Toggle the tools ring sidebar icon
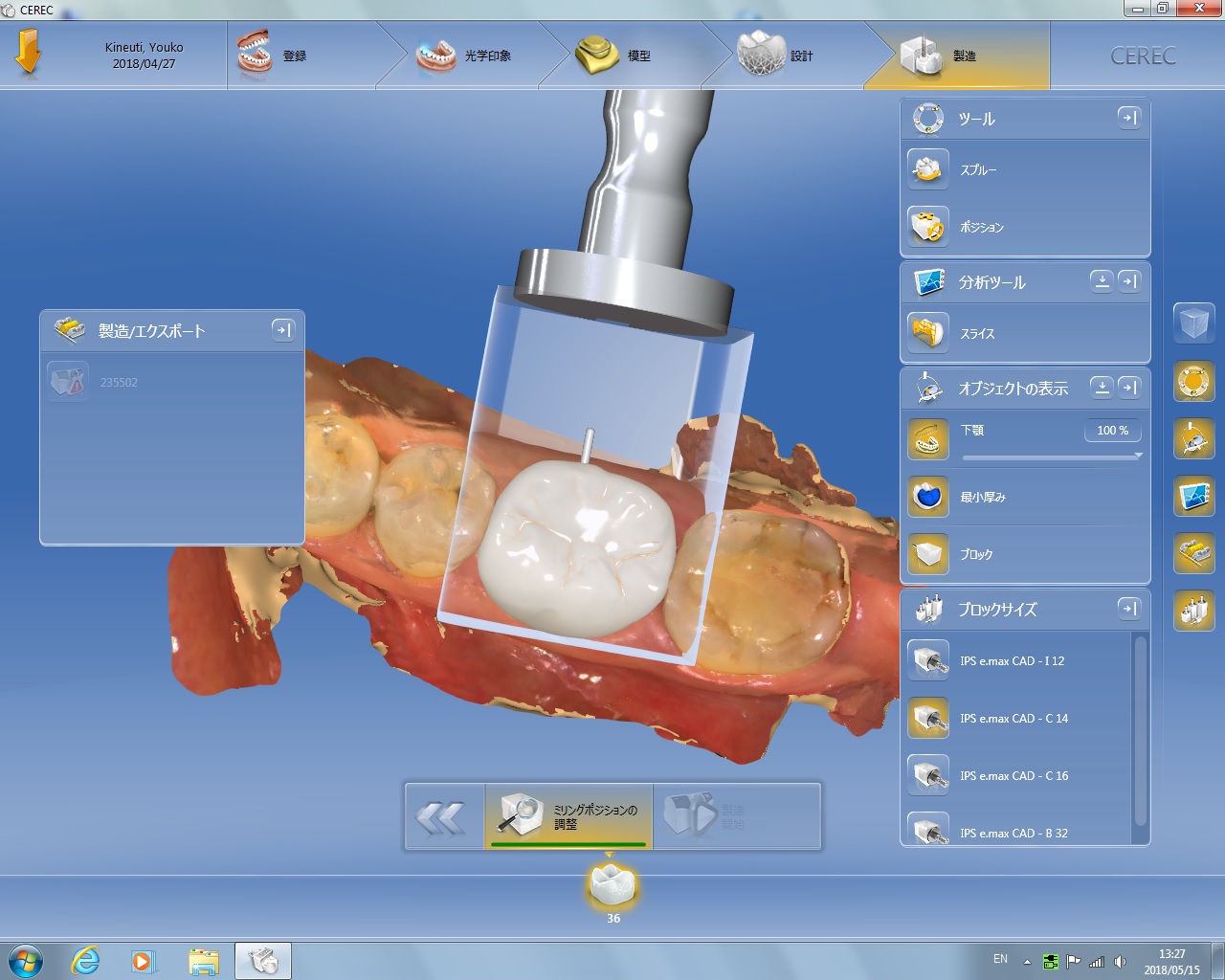This screenshot has height=980, width=1225. click(1194, 381)
